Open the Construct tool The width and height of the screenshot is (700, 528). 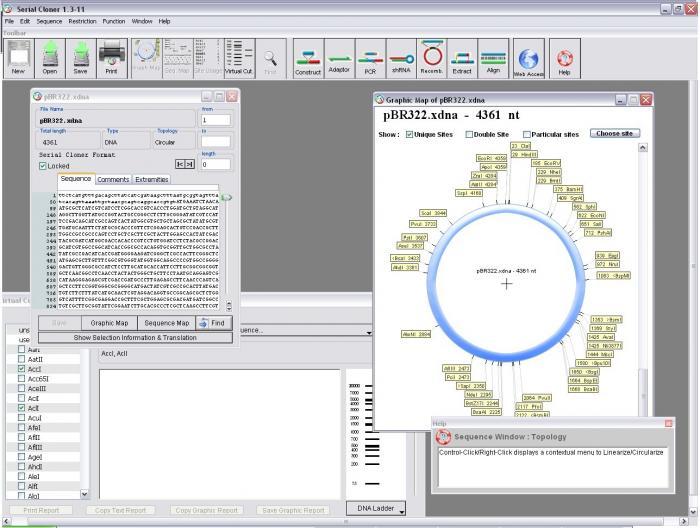coord(308,58)
